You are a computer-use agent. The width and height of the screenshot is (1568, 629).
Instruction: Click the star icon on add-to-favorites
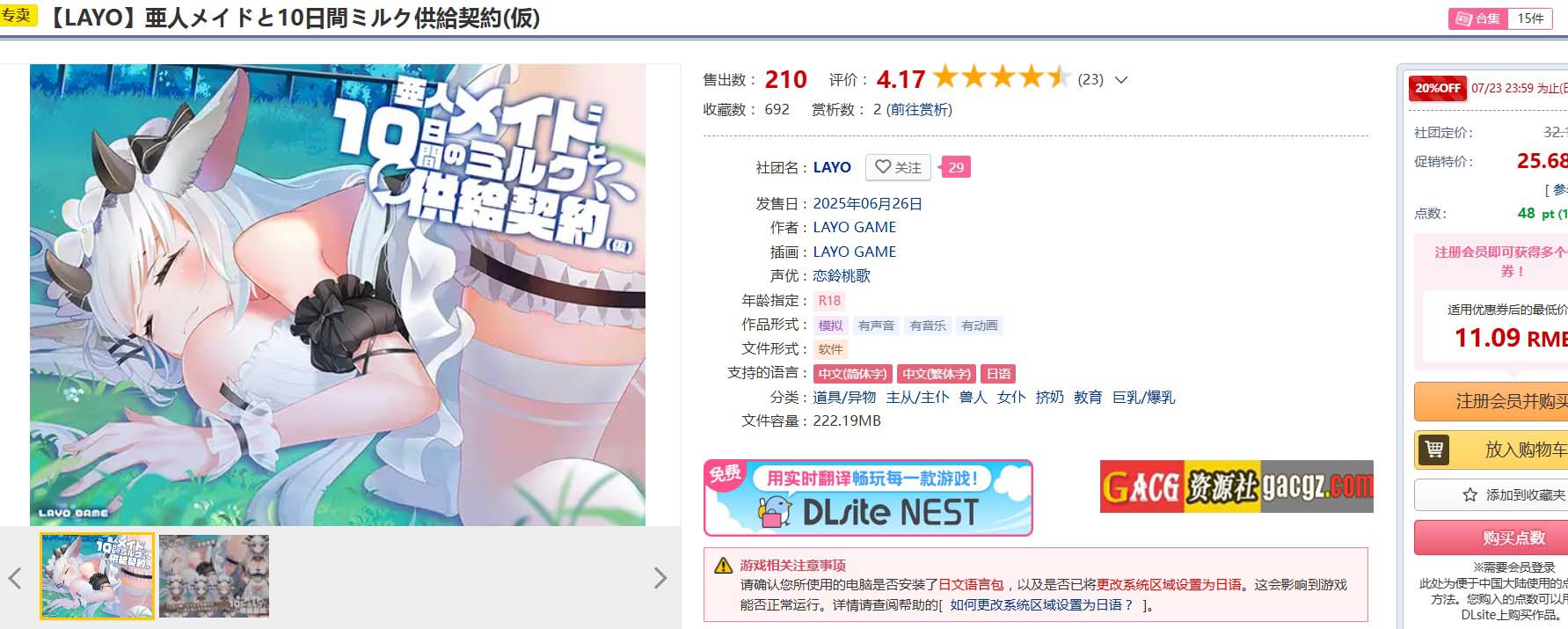pyautogui.click(x=1470, y=495)
